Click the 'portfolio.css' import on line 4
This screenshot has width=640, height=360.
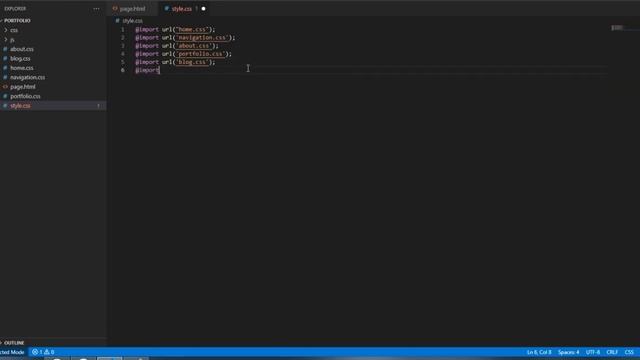[200, 54]
